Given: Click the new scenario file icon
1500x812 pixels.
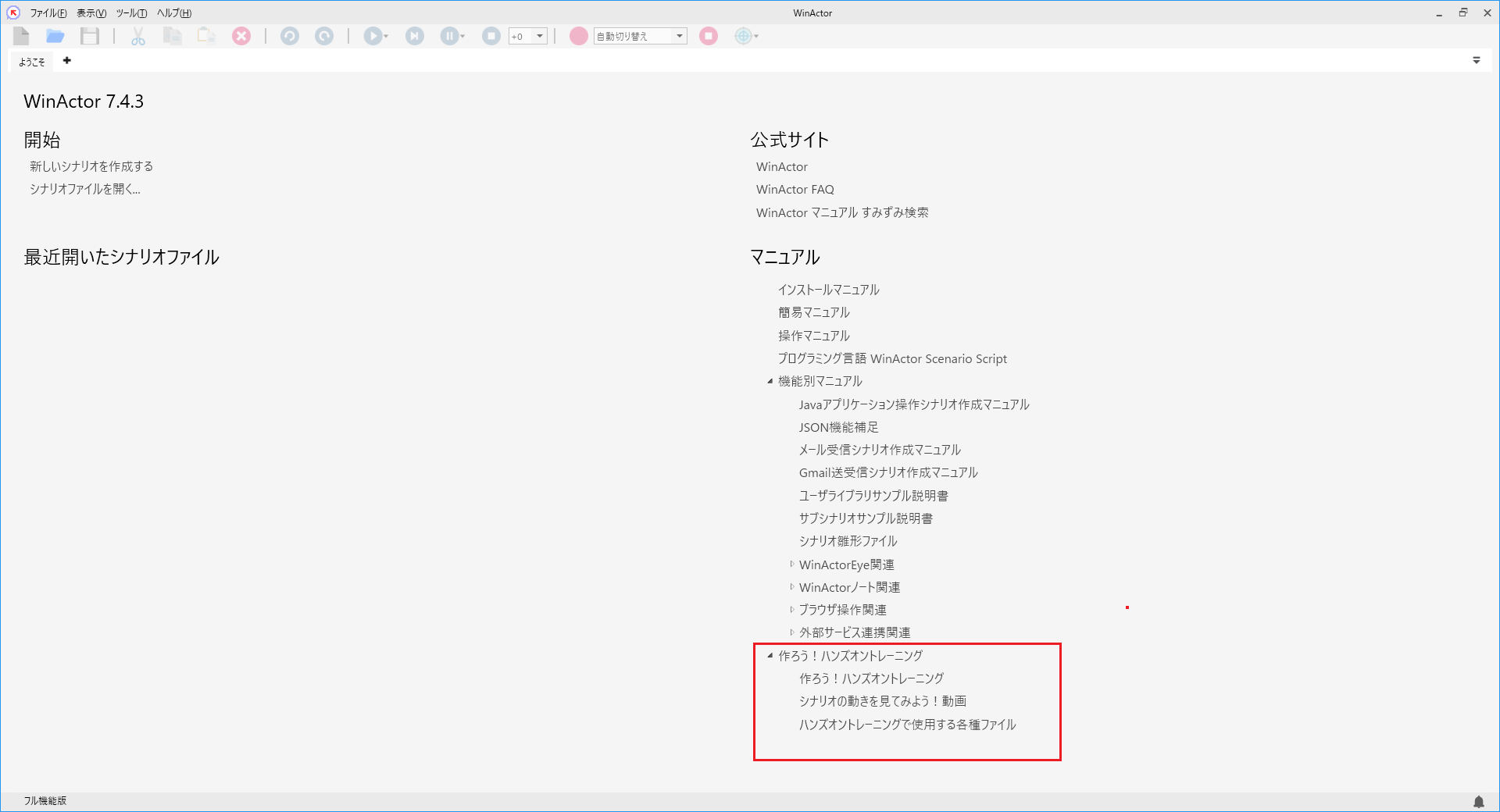Looking at the screenshot, I should point(21,36).
